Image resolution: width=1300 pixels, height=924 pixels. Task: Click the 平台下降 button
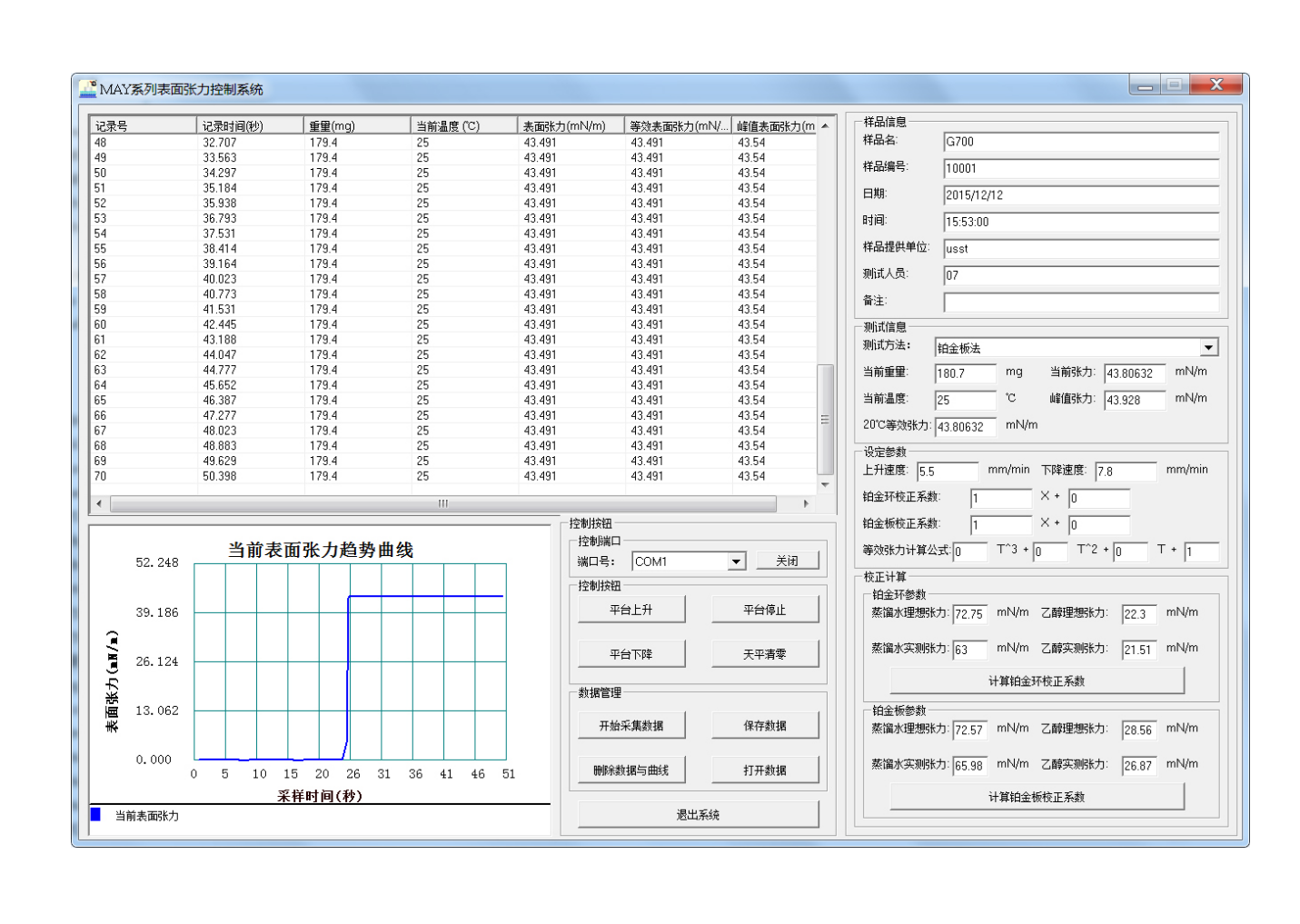[x=631, y=654]
